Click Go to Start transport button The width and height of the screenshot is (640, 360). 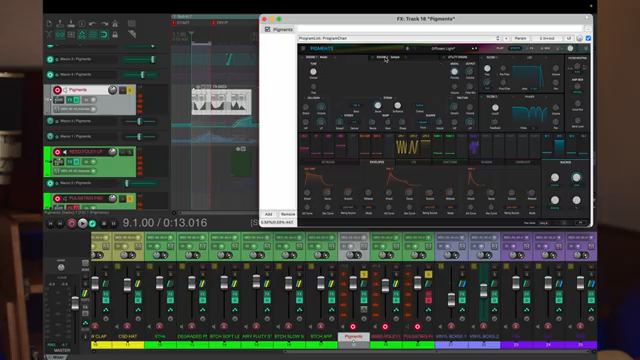pyautogui.click(x=51, y=223)
